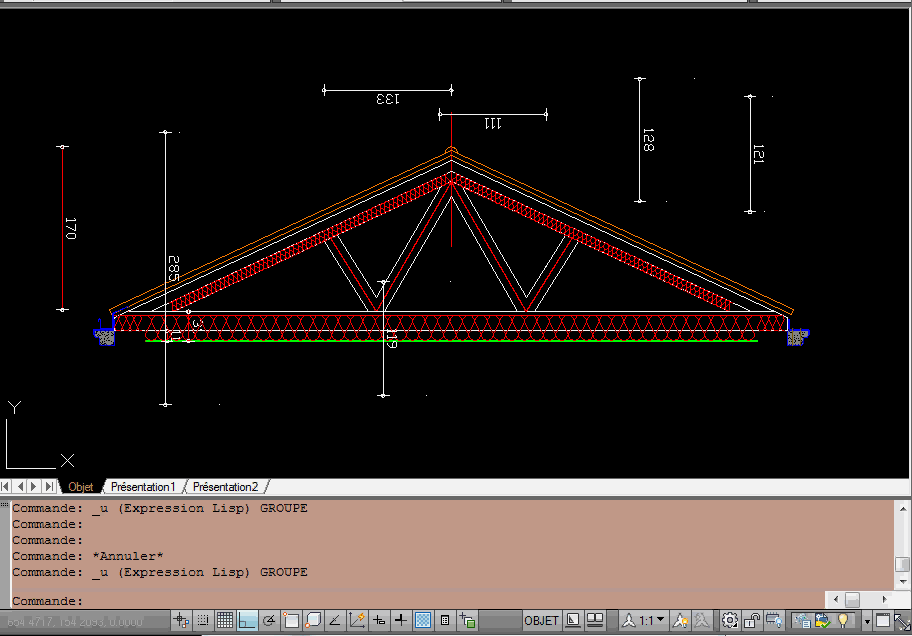Screen dimensions: 912x636
Task: Select the green line below the truss
Action: (451, 341)
